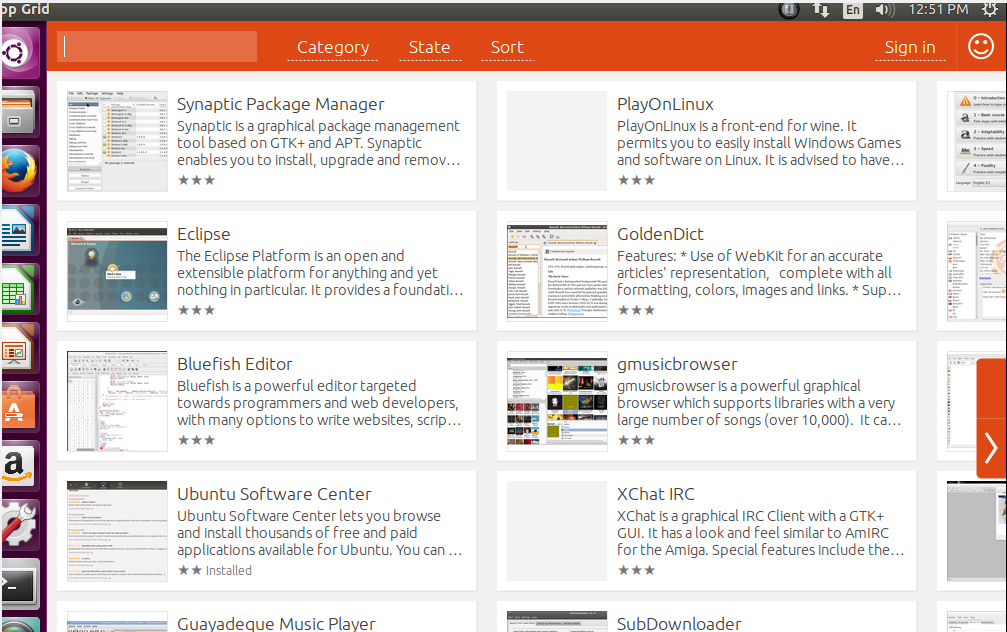The image size is (1007, 632).
Task: Open LibreOffice Writer from the launcher
Action: tap(19, 231)
